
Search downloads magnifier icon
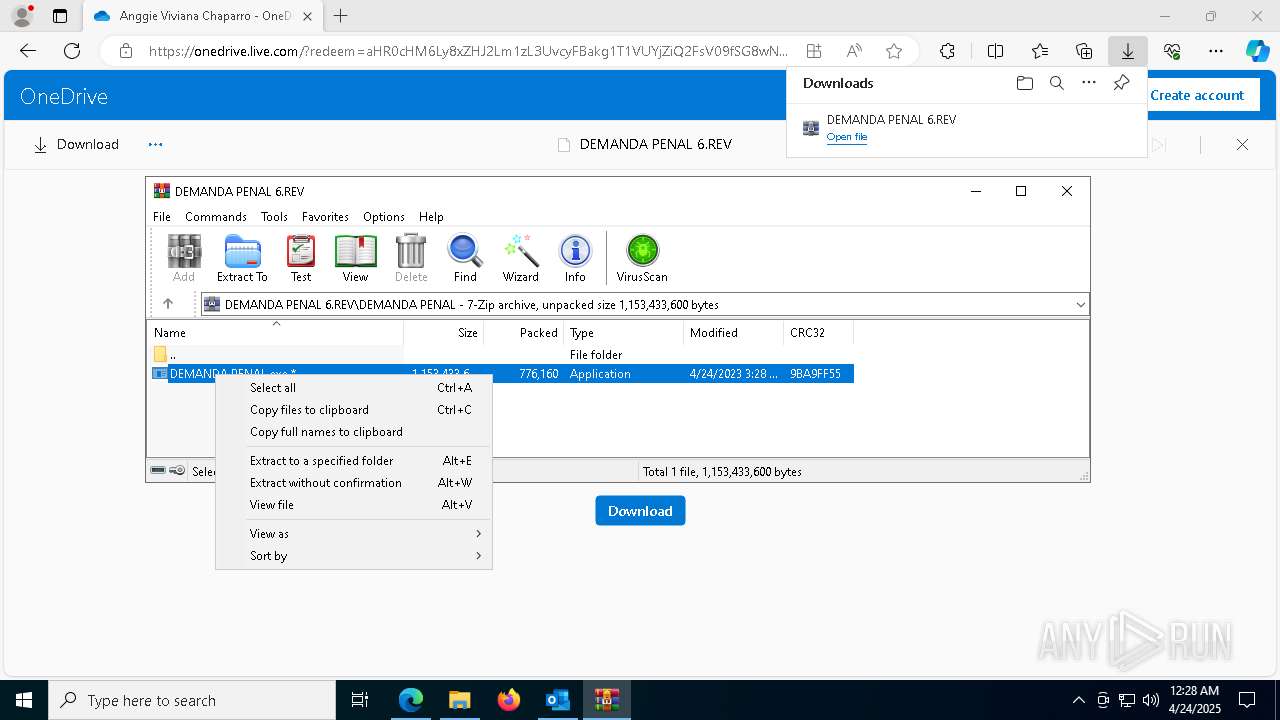(1057, 83)
